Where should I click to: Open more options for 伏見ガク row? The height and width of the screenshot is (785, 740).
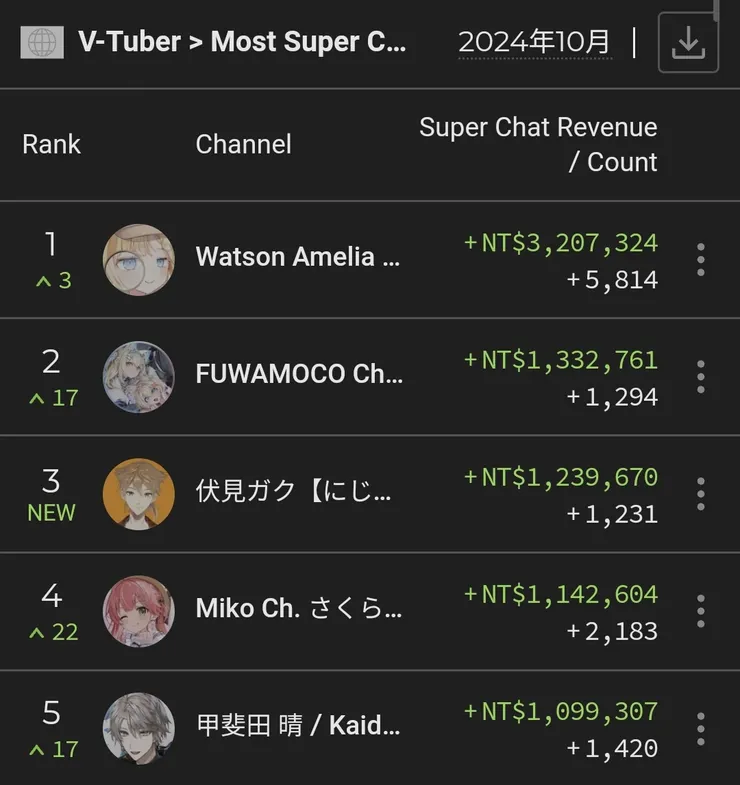click(x=701, y=494)
